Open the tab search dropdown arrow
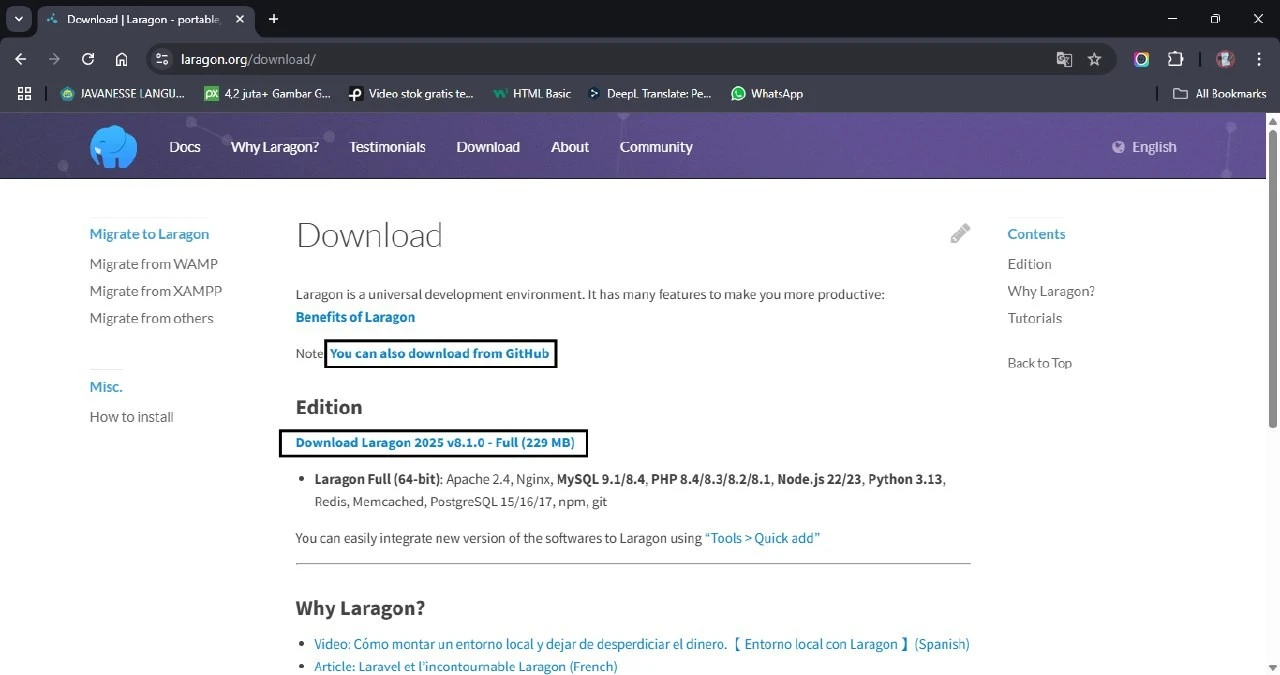Viewport: 1280px width, 675px height. click(x=18, y=18)
